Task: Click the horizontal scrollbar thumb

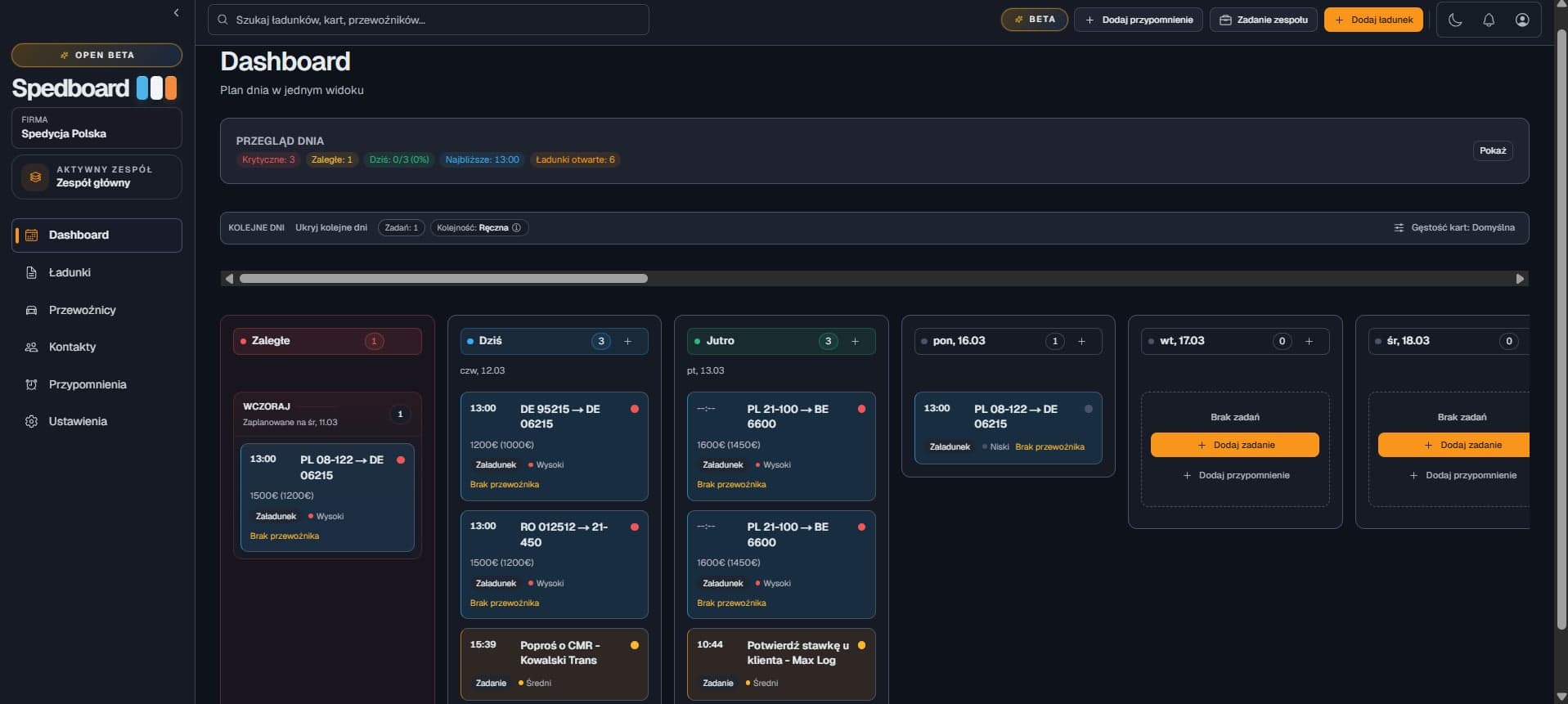Action: [x=443, y=279]
